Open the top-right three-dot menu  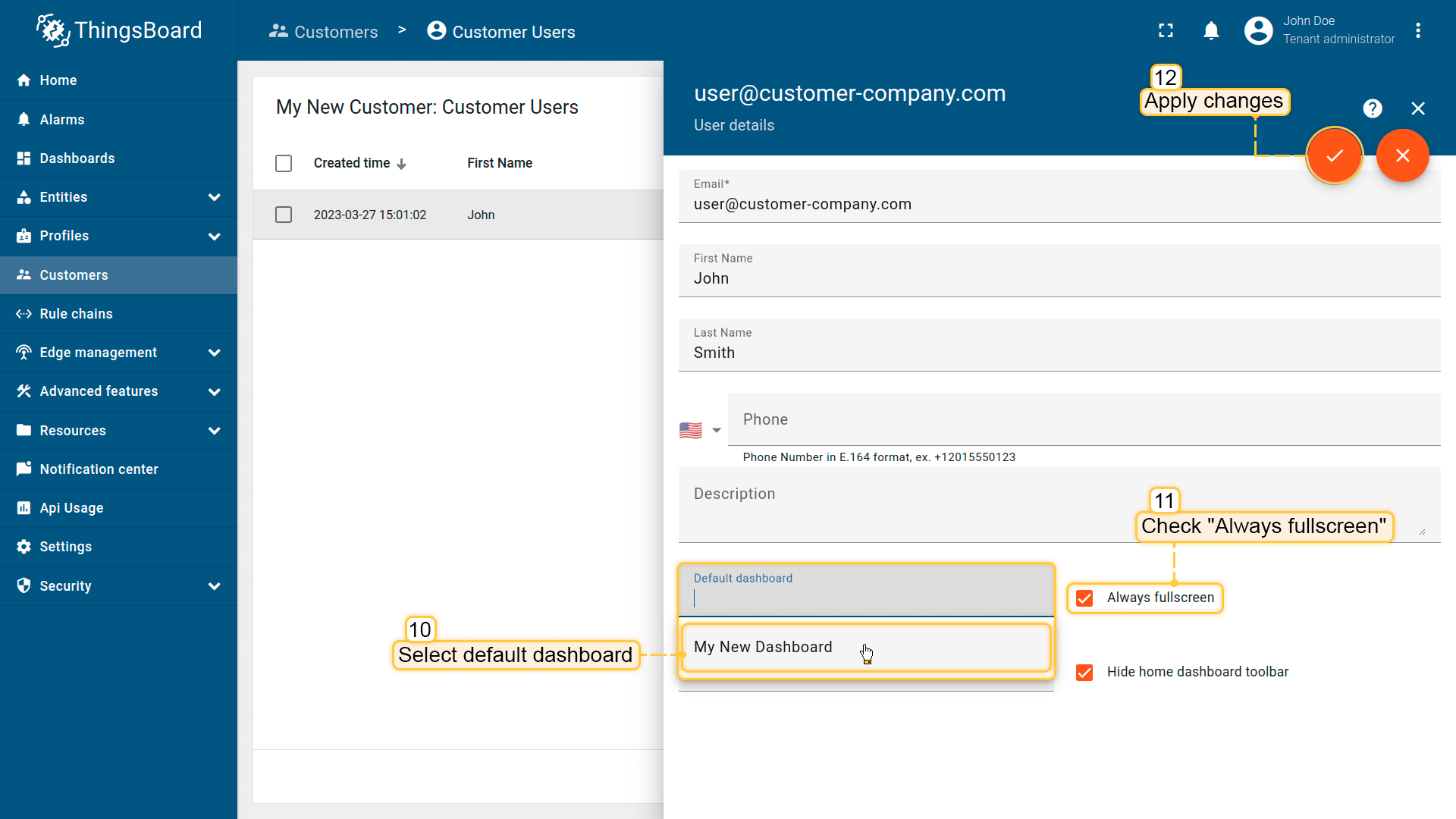tap(1420, 30)
